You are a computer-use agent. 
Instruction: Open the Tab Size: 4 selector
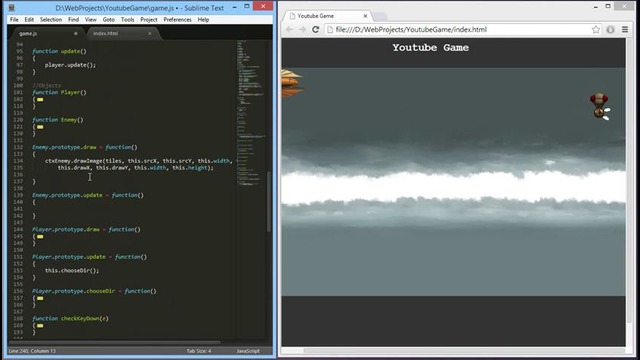(199, 351)
